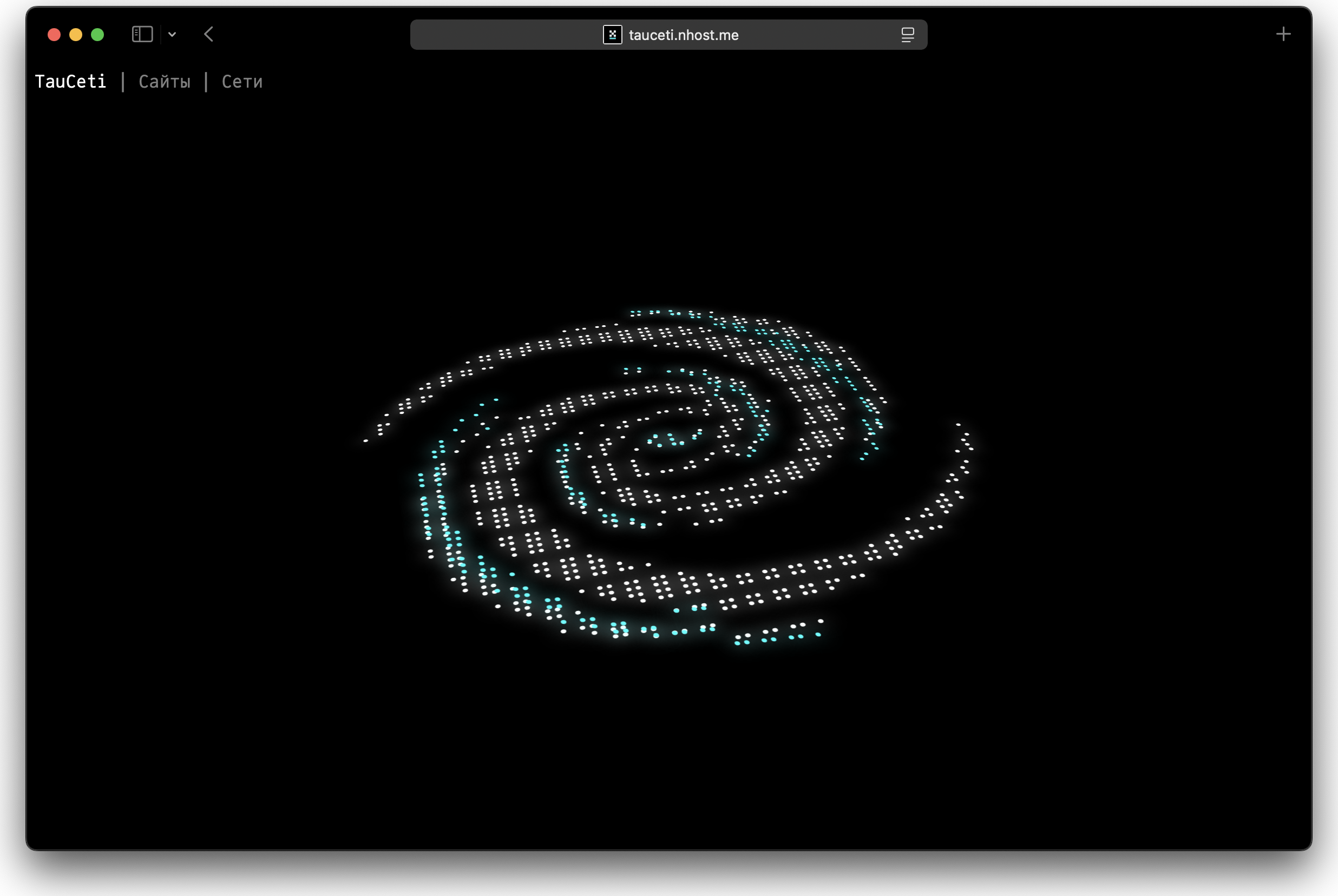Minimize the window with yellow button
Image resolution: width=1338 pixels, height=896 pixels.
[76, 35]
